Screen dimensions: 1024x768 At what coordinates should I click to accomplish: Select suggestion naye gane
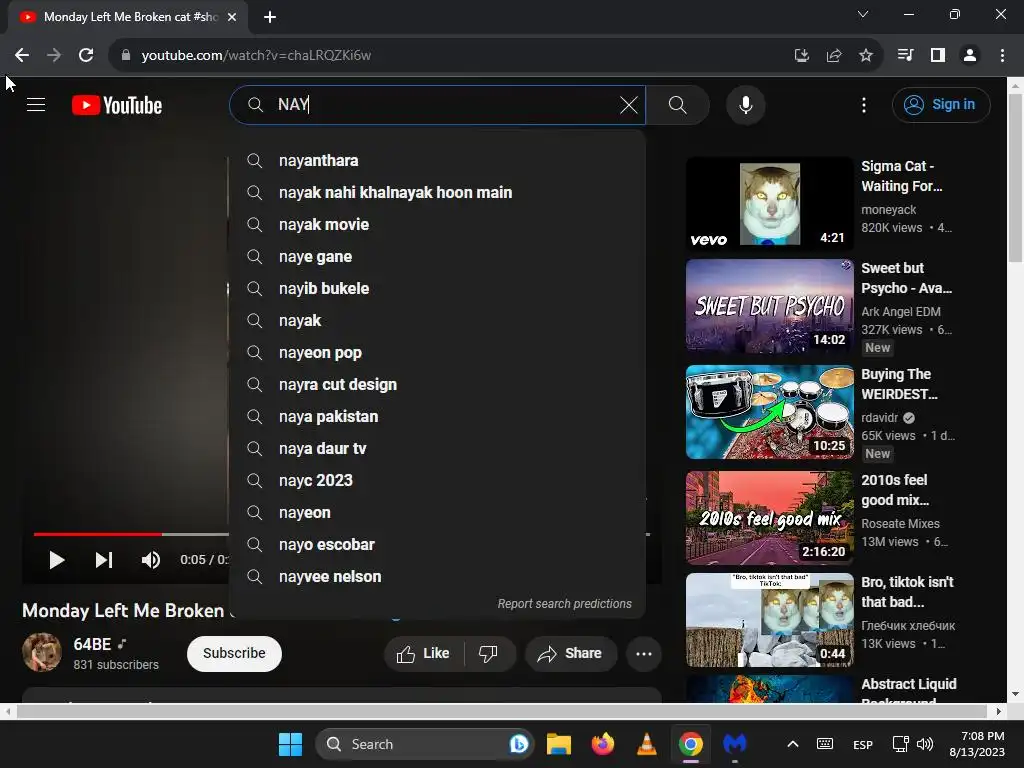point(438,257)
